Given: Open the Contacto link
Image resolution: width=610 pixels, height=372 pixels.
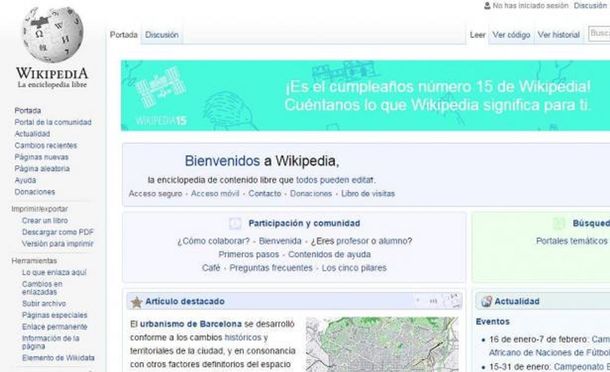Looking at the screenshot, I should pos(265,193).
